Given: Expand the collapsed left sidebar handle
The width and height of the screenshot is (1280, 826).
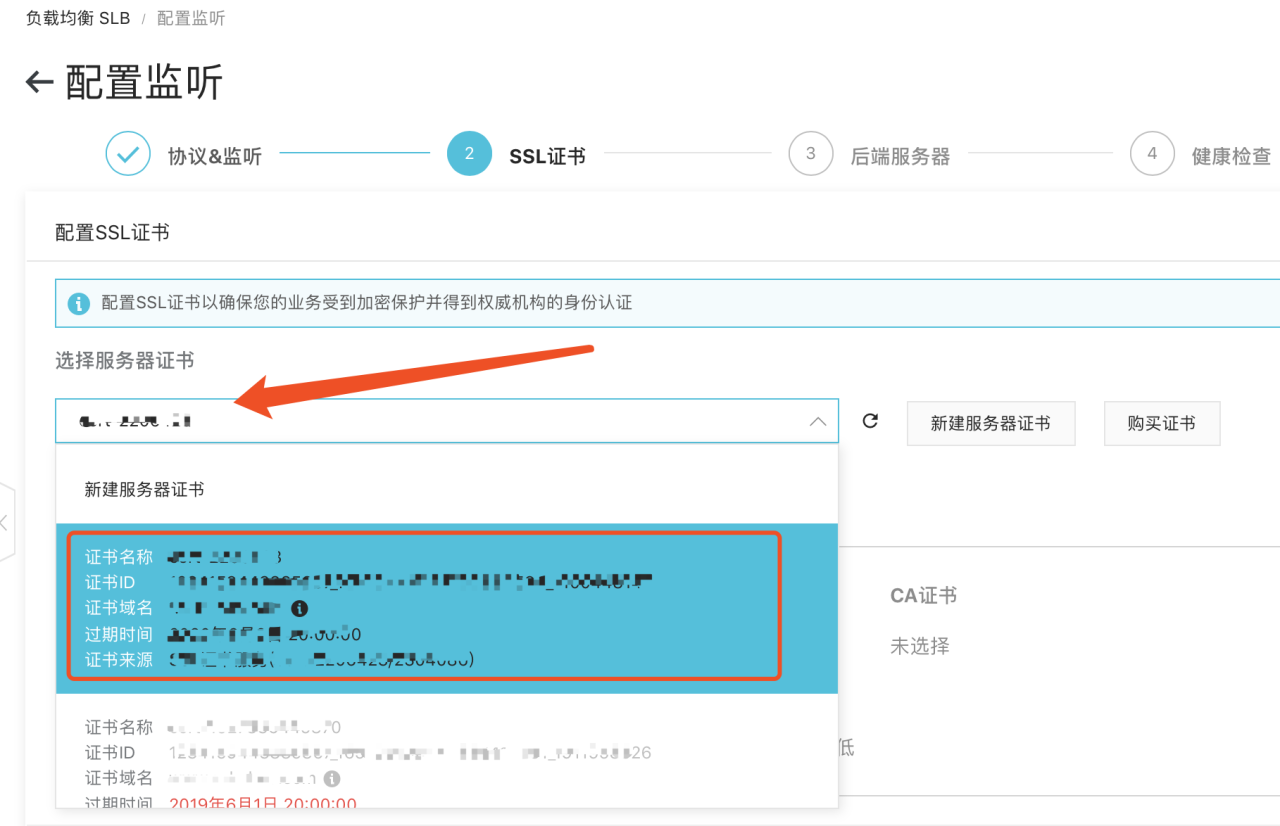Looking at the screenshot, I should (x=5, y=521).
